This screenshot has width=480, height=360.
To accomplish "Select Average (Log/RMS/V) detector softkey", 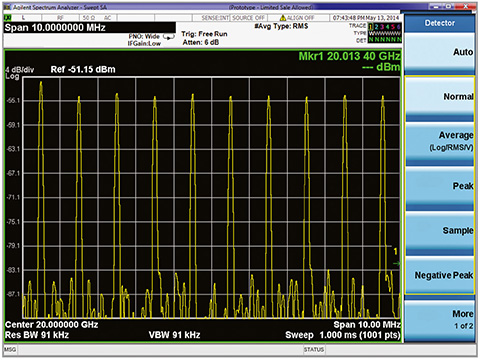I will click(x=440, y=144).
